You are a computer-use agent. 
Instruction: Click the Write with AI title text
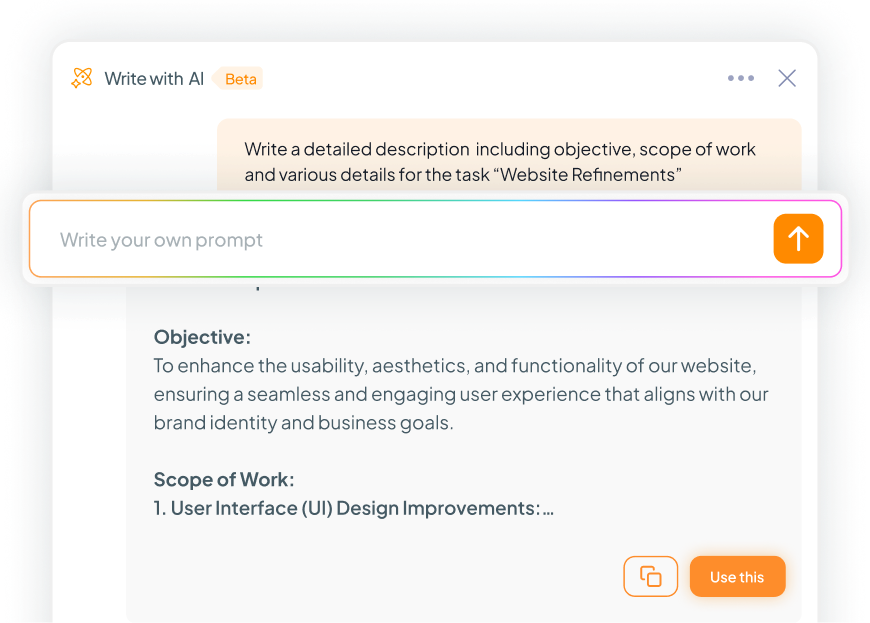pos(154,78)
